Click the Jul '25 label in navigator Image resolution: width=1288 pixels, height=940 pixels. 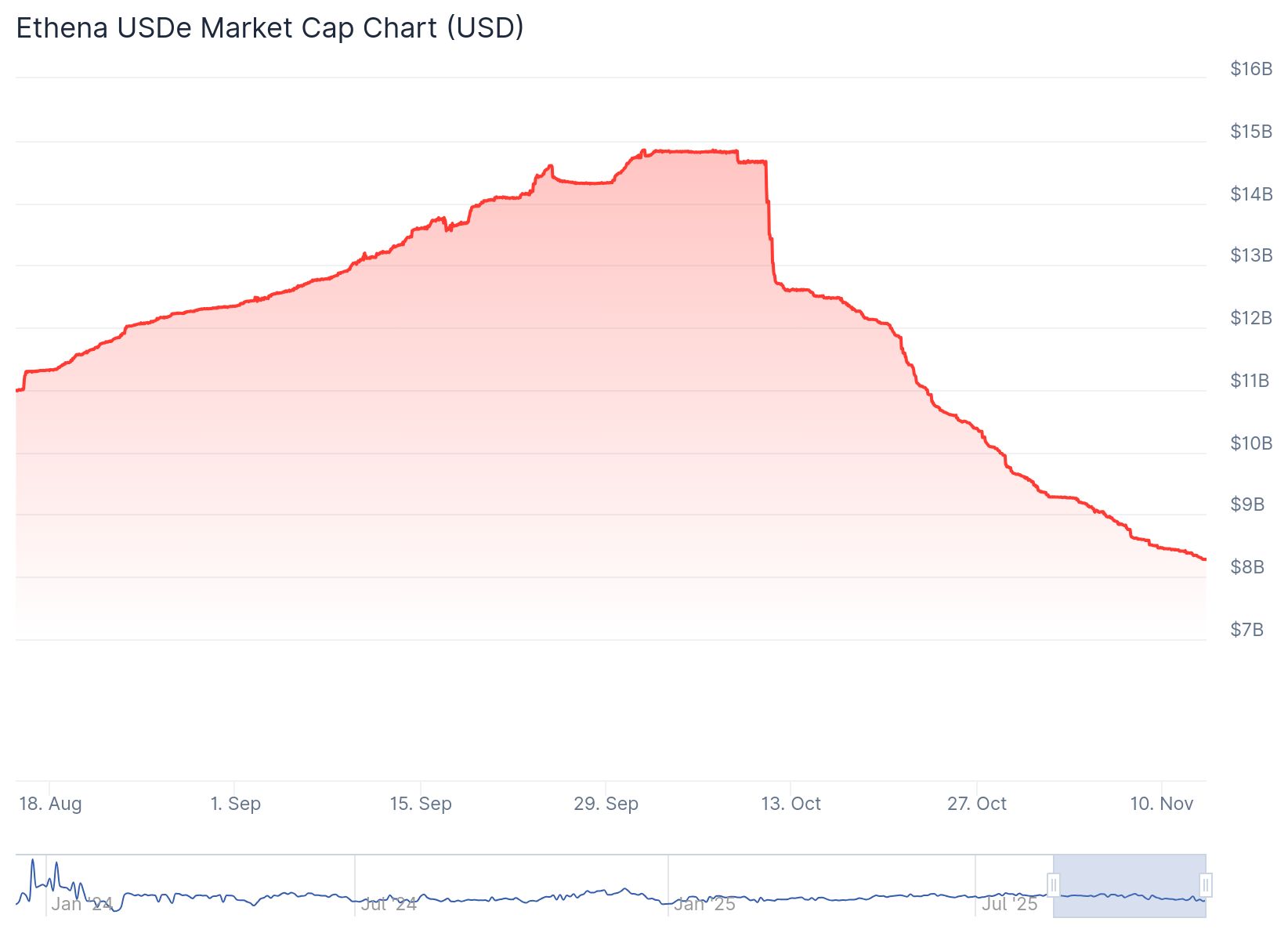[1009, 904]
